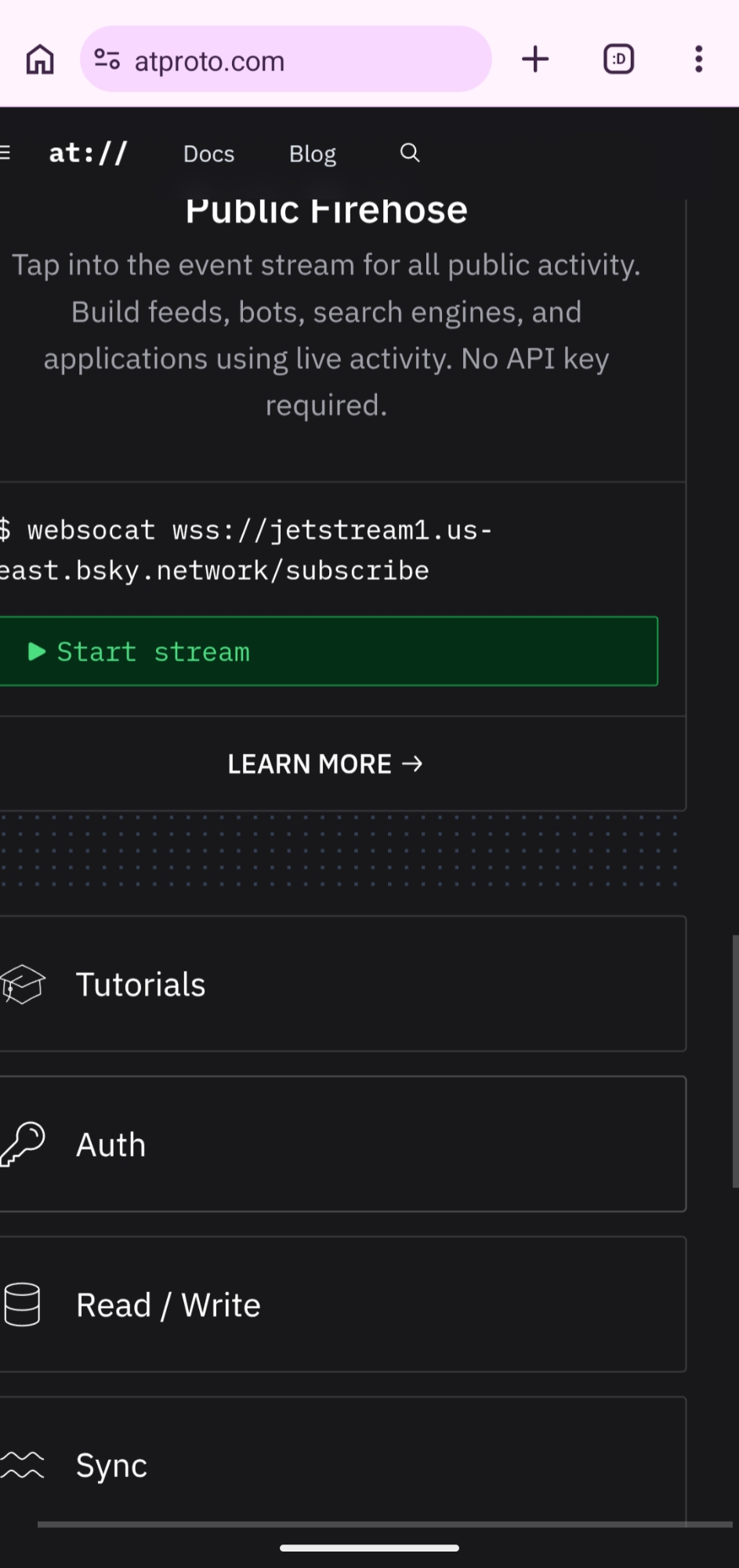Click the at:// logo
Image resolution: width=739 pixels, height=1568 pixels.
(88, 153)
